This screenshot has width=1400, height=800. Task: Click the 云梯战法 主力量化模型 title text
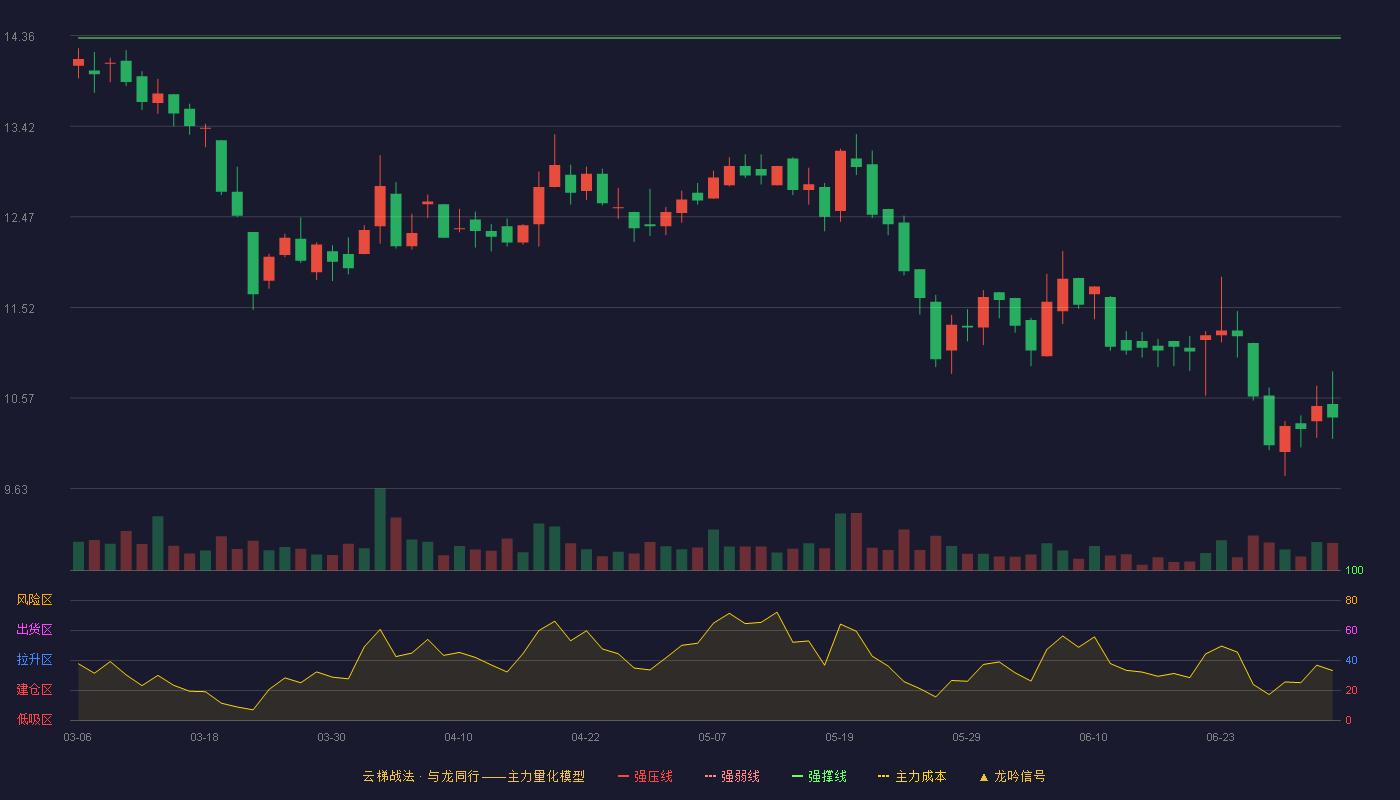tap(473, 776)
